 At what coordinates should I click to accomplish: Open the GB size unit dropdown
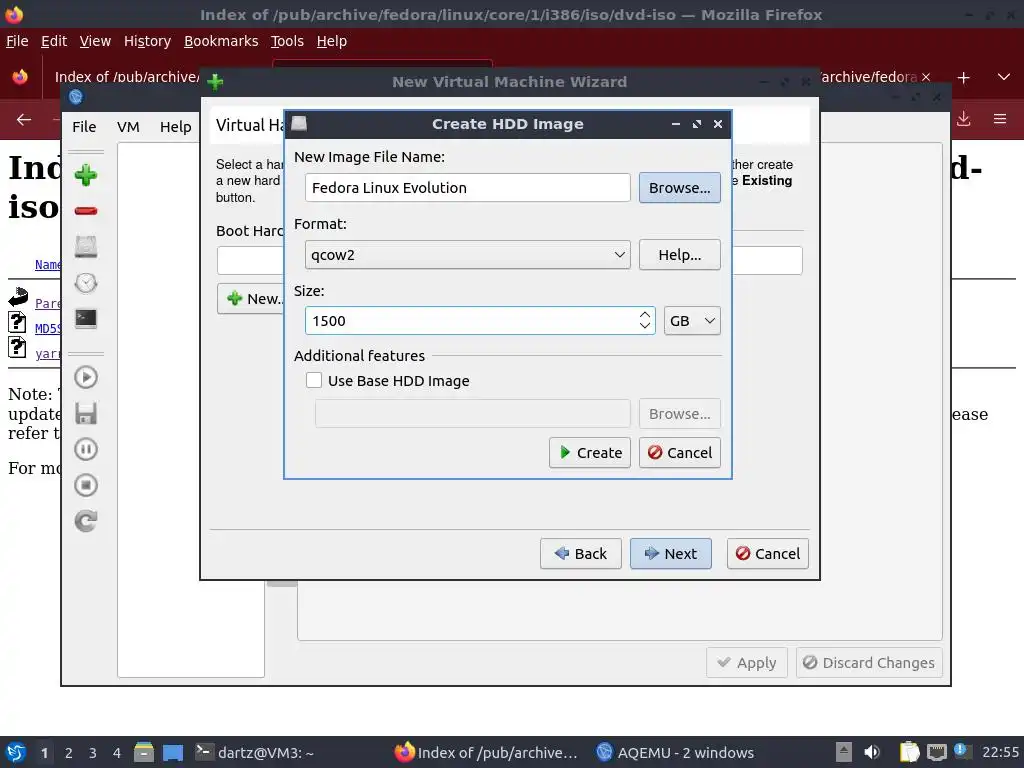tap(692, 321)
